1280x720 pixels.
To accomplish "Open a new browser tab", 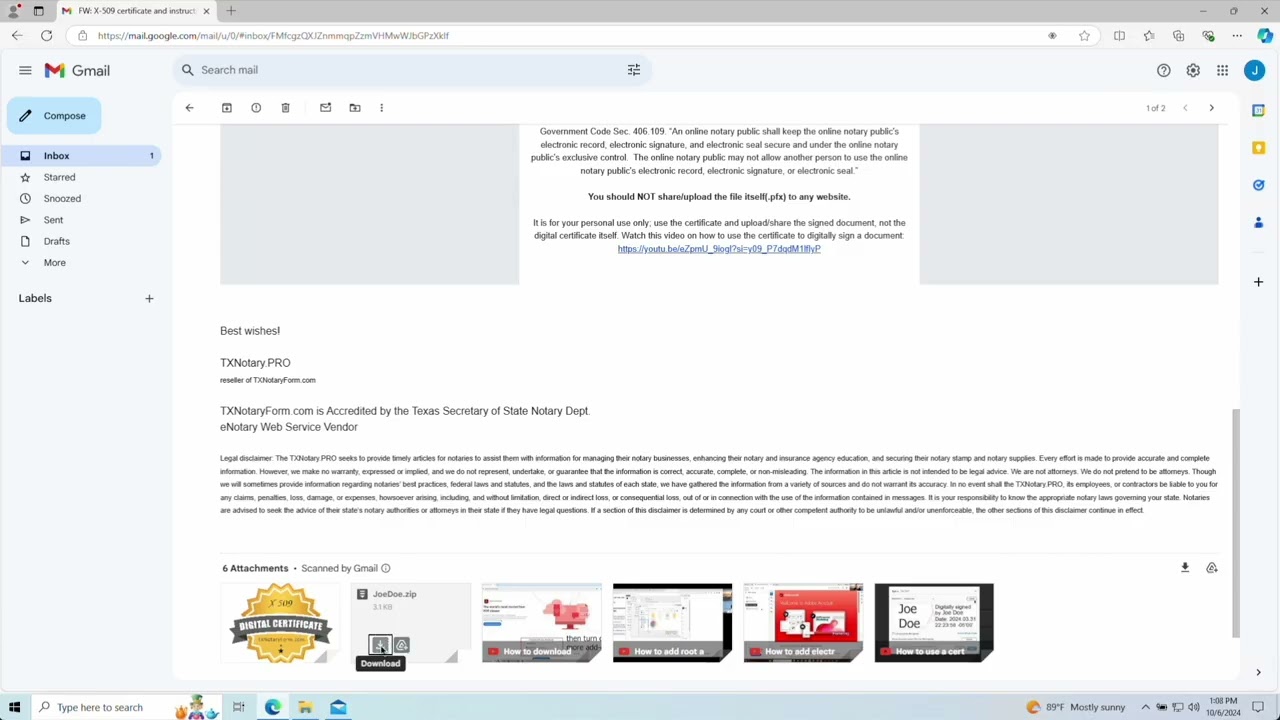I will coord(231,11).
